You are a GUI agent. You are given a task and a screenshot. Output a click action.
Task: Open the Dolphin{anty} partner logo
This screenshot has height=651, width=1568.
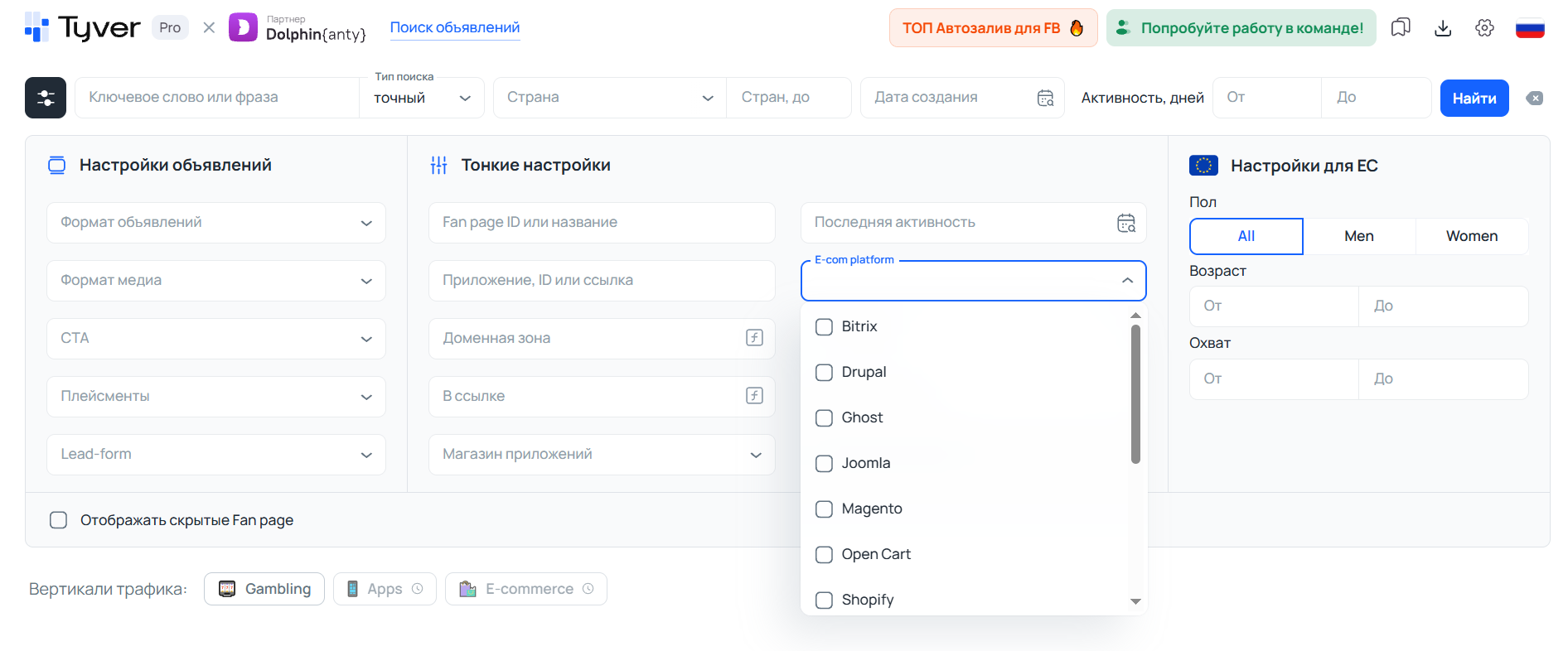tap(298, 27)
